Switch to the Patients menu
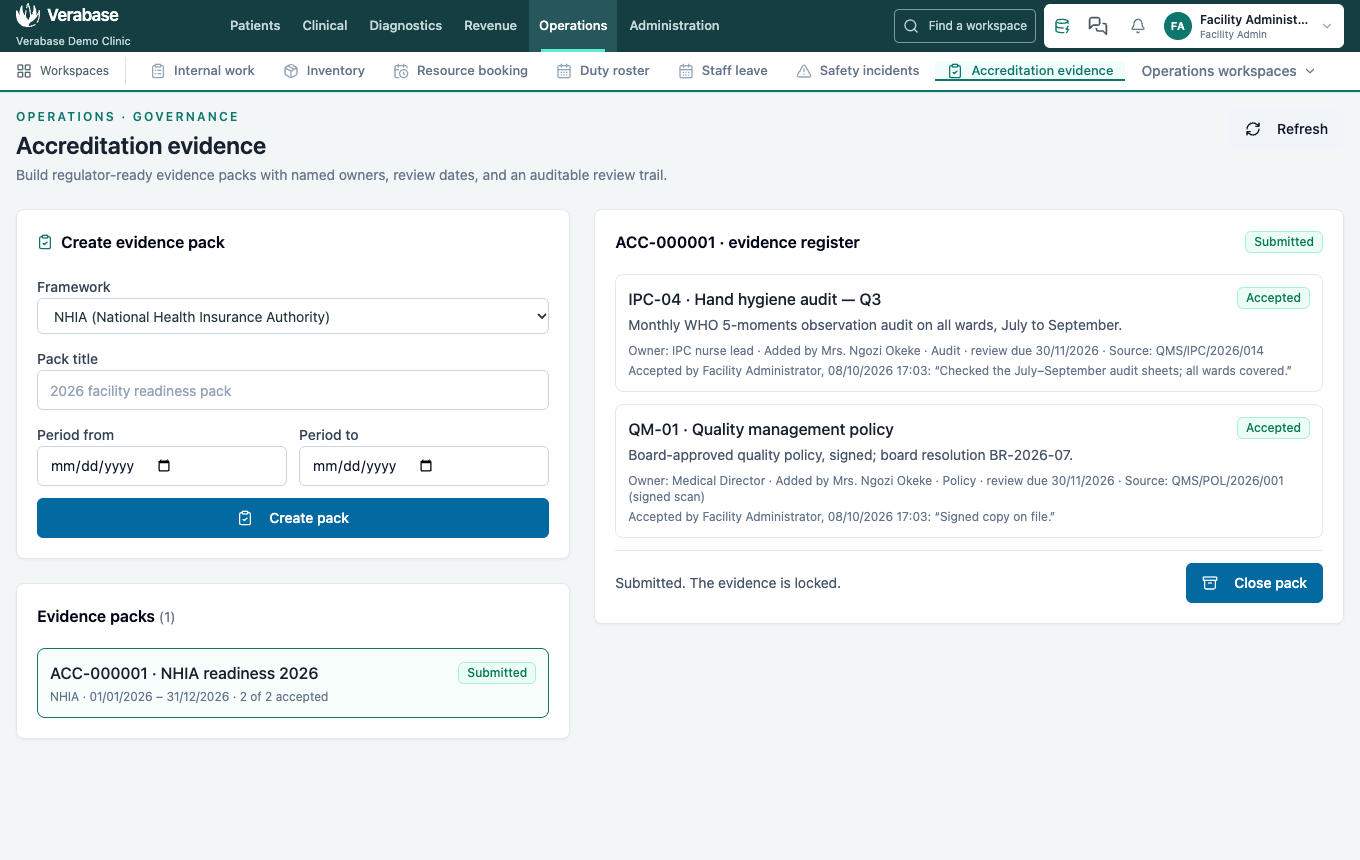 tap(255, 26)
